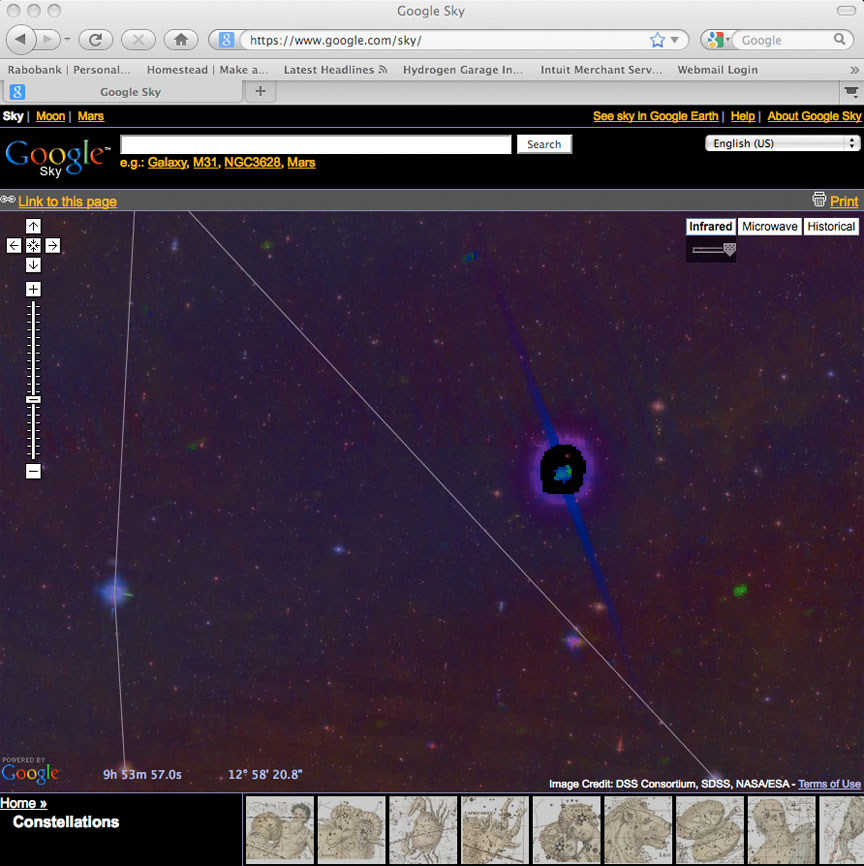The width and height of the screenshot is (864, 866).
Task: Go to the browser Home page
Action: point(181,40)
